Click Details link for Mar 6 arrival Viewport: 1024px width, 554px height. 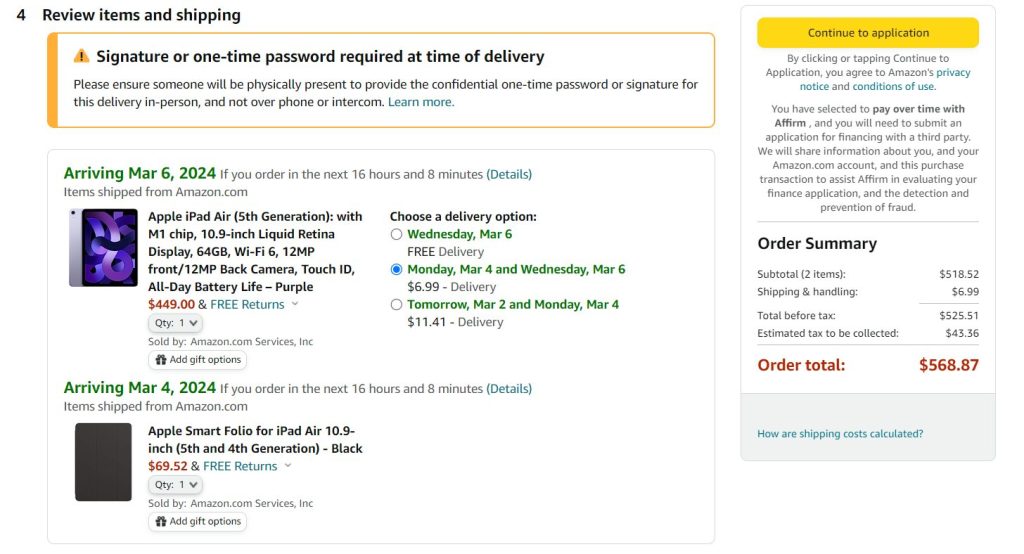509,174
